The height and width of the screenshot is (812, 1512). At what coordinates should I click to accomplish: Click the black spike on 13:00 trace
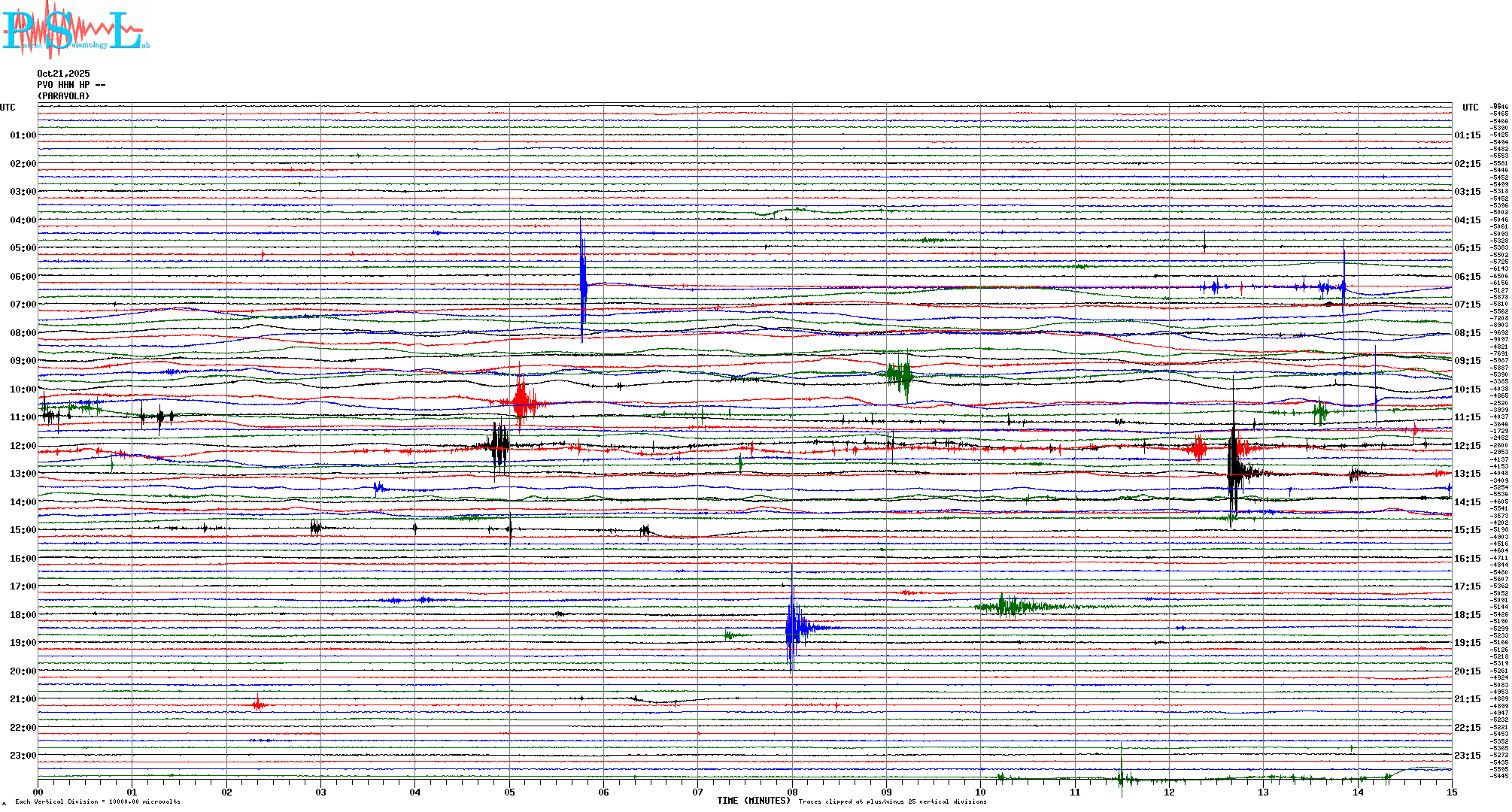(1234, 472)
